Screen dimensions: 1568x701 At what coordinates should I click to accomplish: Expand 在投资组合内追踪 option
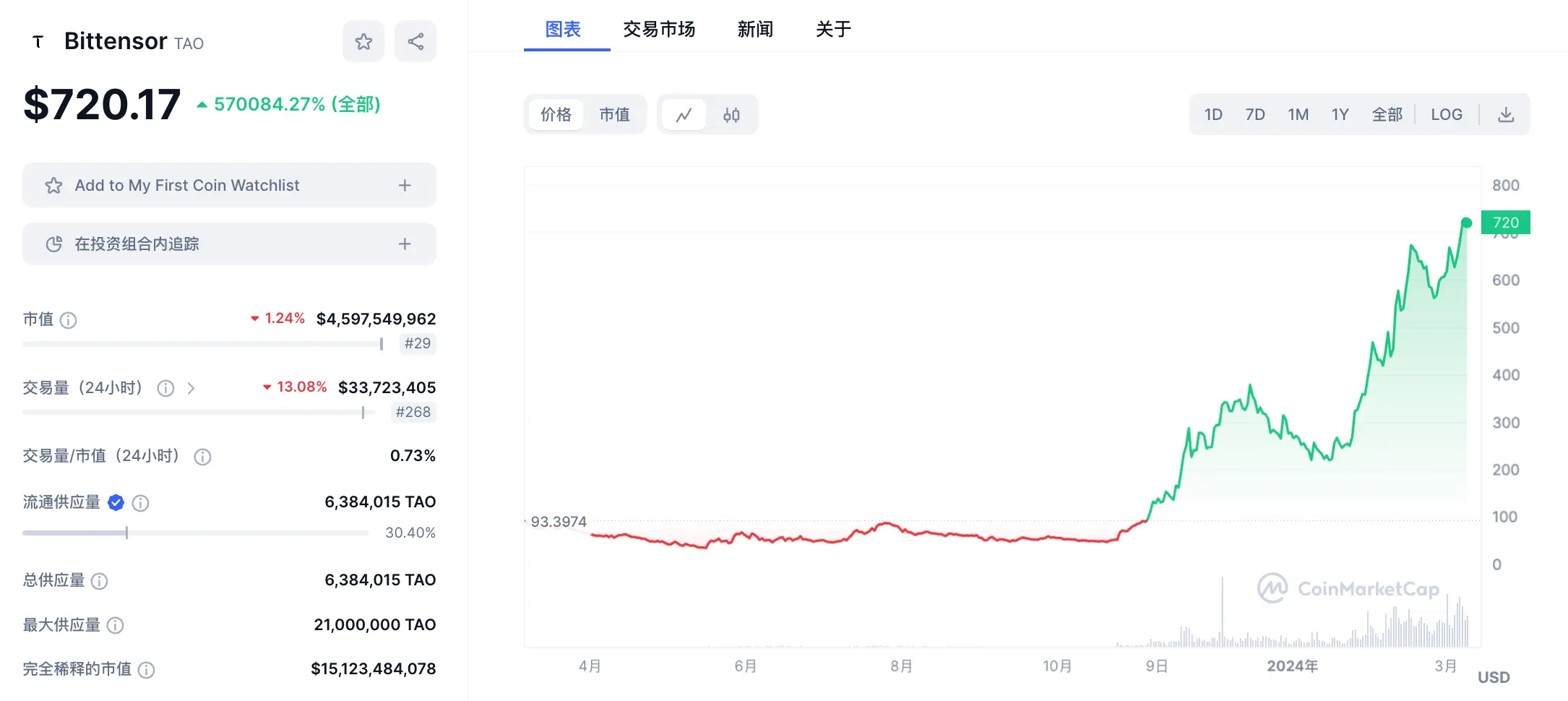point(405,244)
